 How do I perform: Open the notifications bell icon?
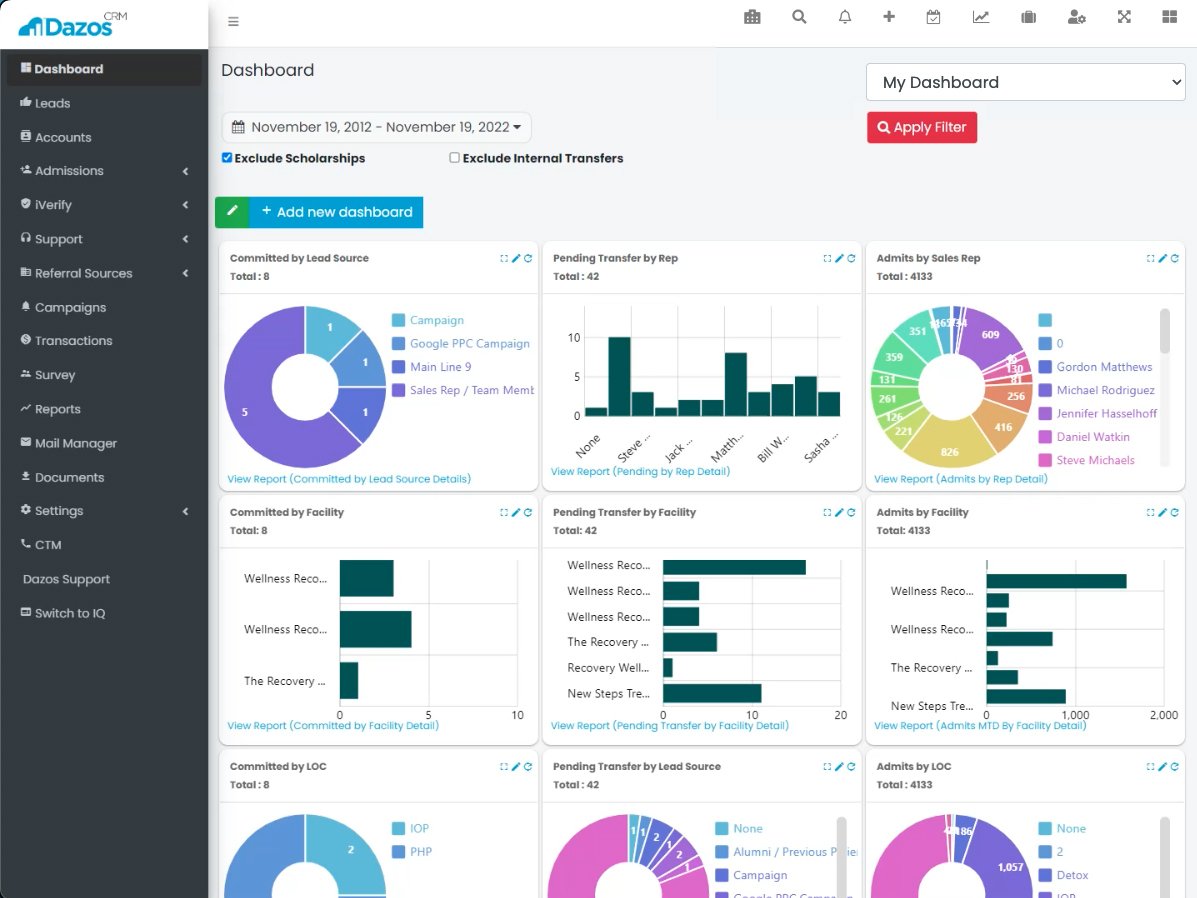[844, 17]
